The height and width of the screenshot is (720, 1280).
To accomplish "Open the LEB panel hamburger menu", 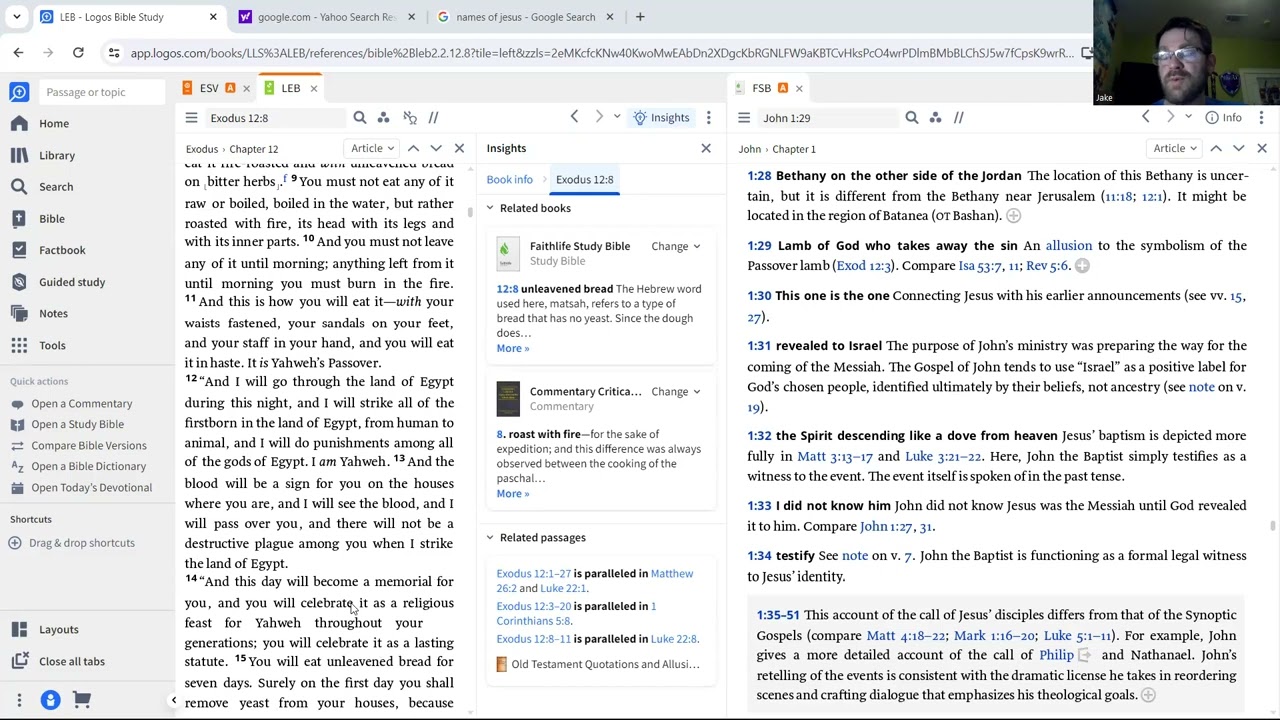I will [191, 118].
